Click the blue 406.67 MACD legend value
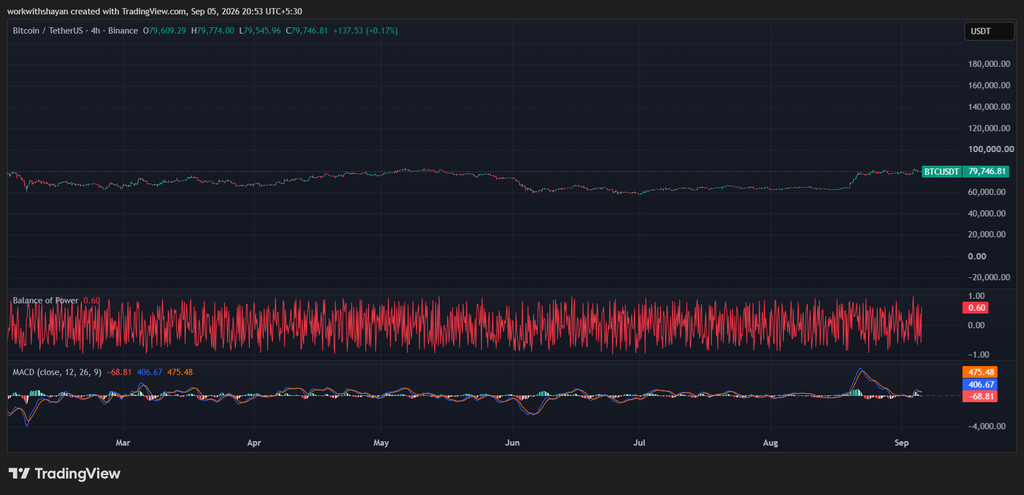Image resolution: width=1024 pixels, height=495 pixels. [150, 372]
